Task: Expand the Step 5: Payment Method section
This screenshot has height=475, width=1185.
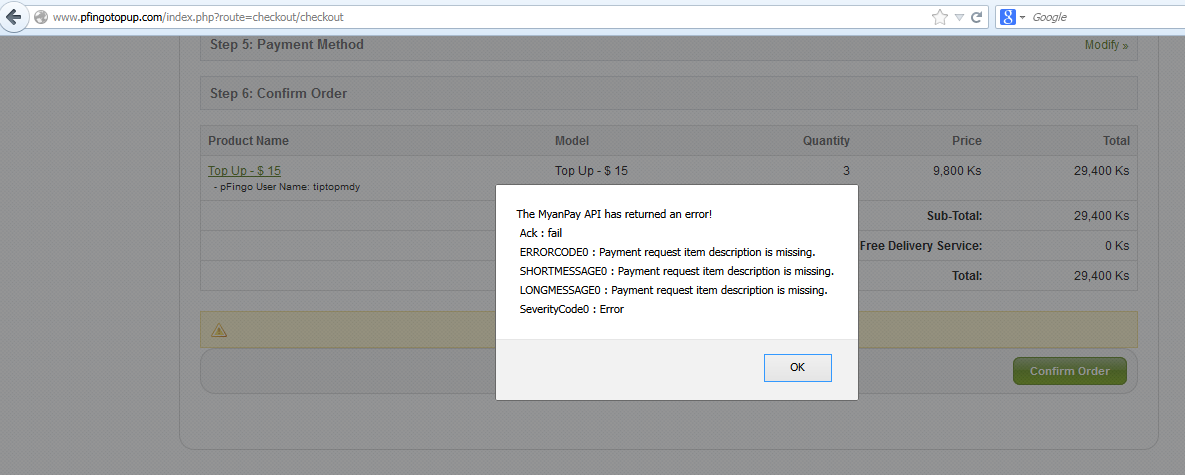Action: click(x=668, y=45)
